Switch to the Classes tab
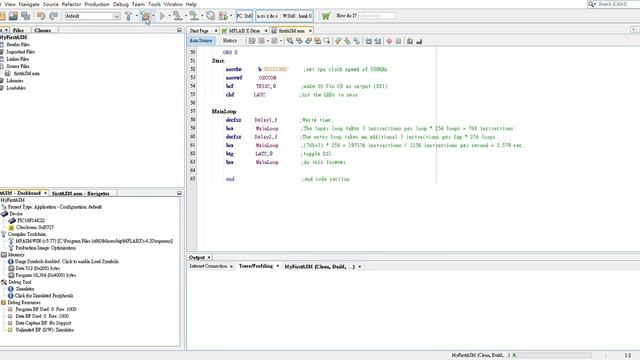640x360 pixels. click(43, 30)
